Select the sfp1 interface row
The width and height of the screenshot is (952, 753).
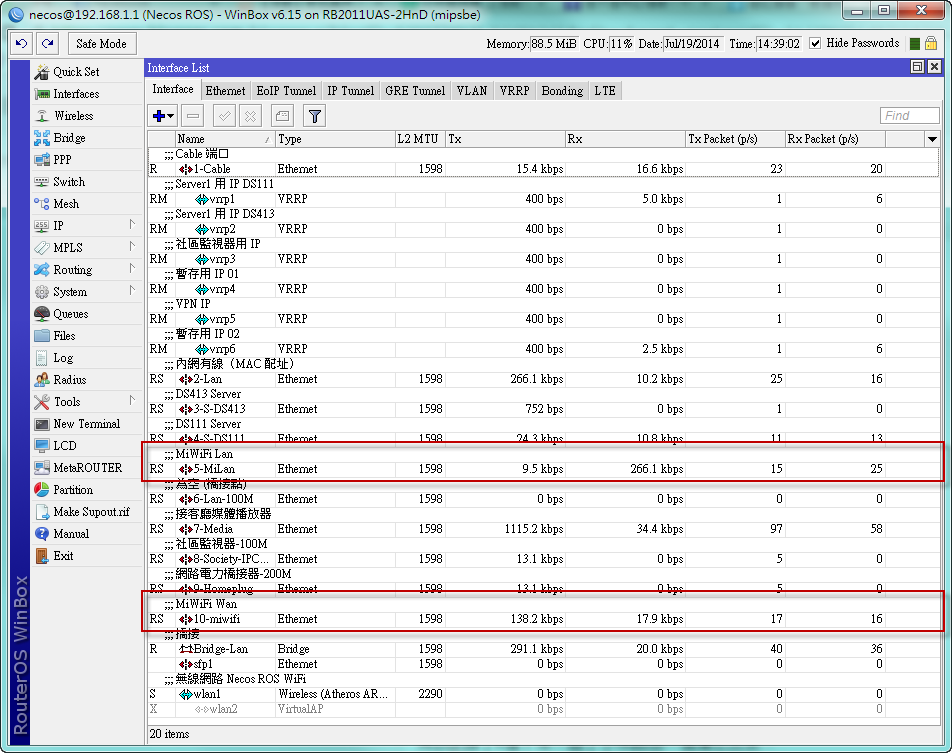point(543,664)
